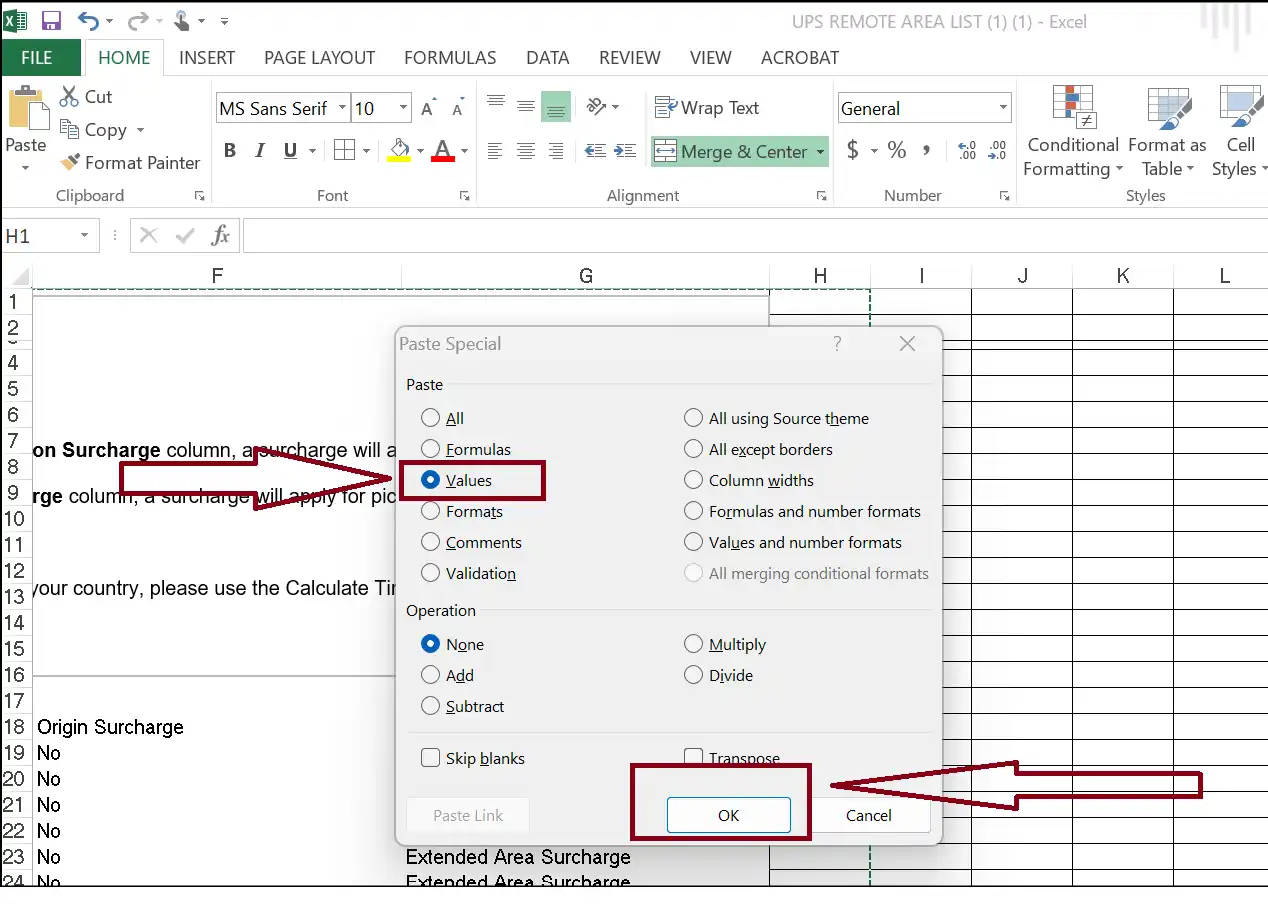
Task: Click Increase Indent icon
Action: tap(626, 151)
